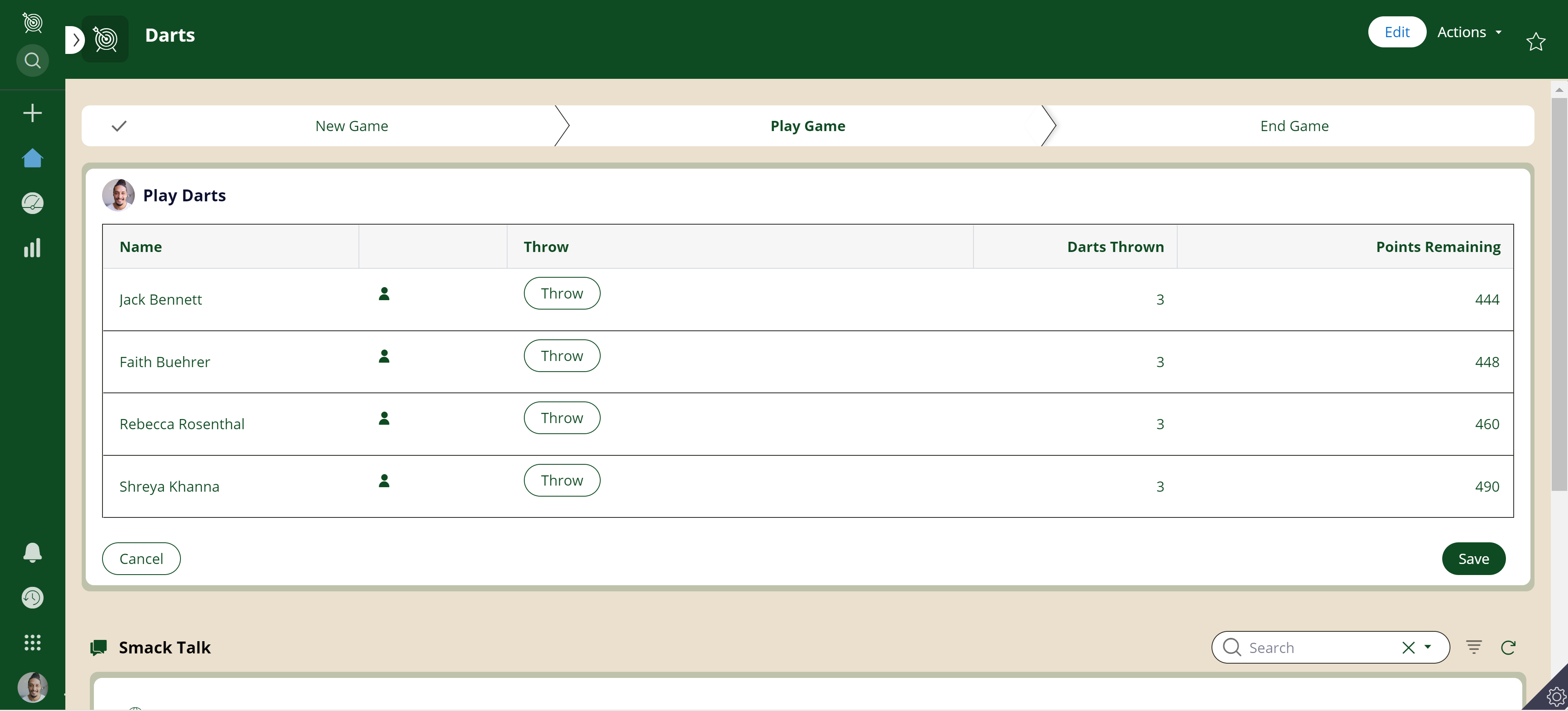The image size is (1568, 711).
Task: Select the End Game step
Action: pos(1294,126)
